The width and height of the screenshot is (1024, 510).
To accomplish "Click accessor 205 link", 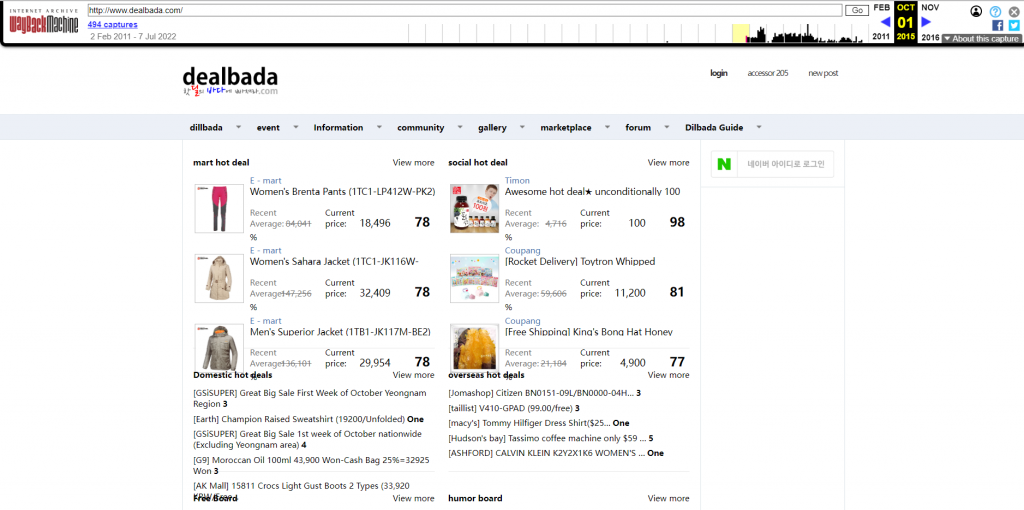I will click(768, 73).
